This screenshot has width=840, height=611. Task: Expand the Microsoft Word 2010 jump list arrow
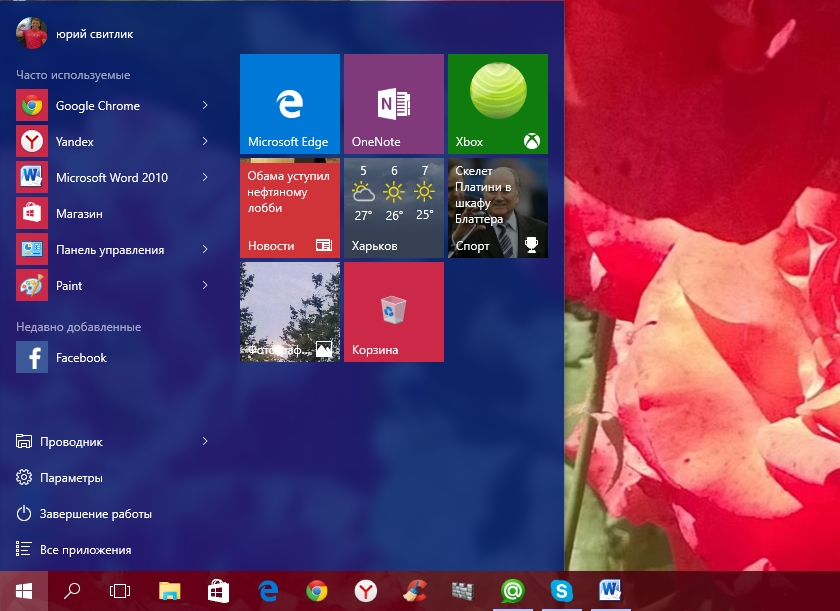(205, 178)
